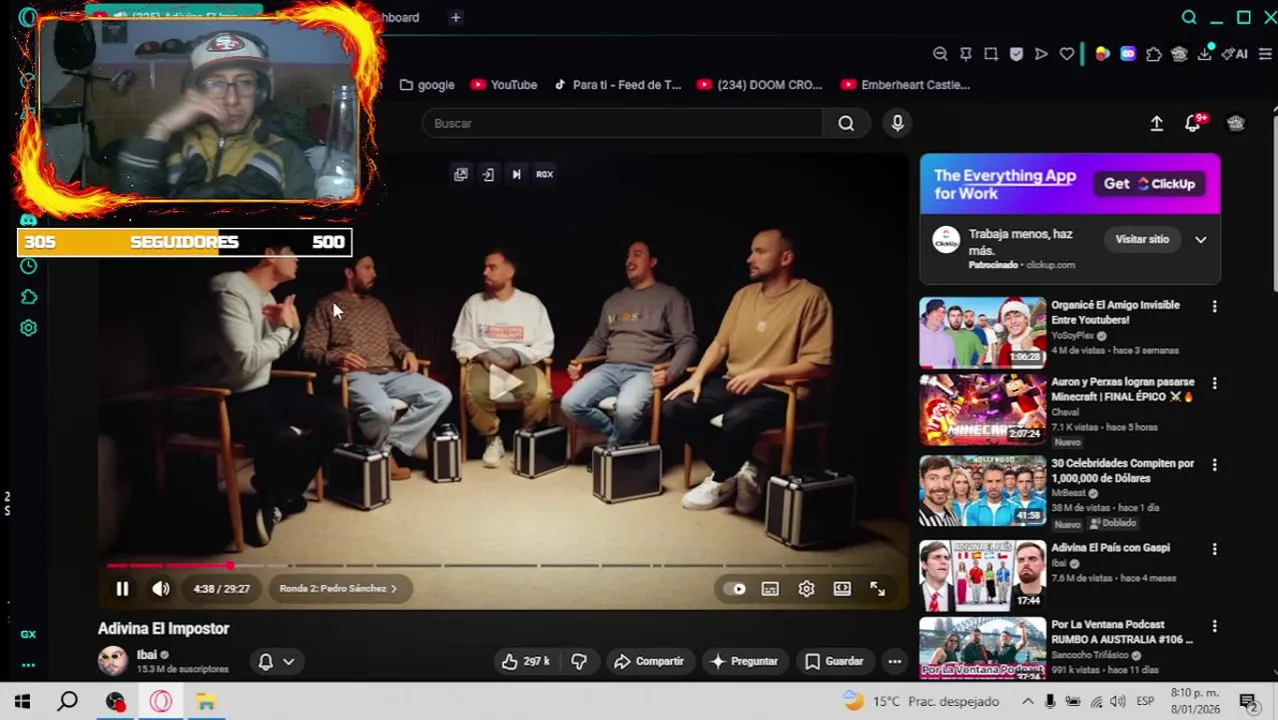This screenshot has width=1278, height=720.
Task: Open the browser AI assistant
Action: (1236, 54)
